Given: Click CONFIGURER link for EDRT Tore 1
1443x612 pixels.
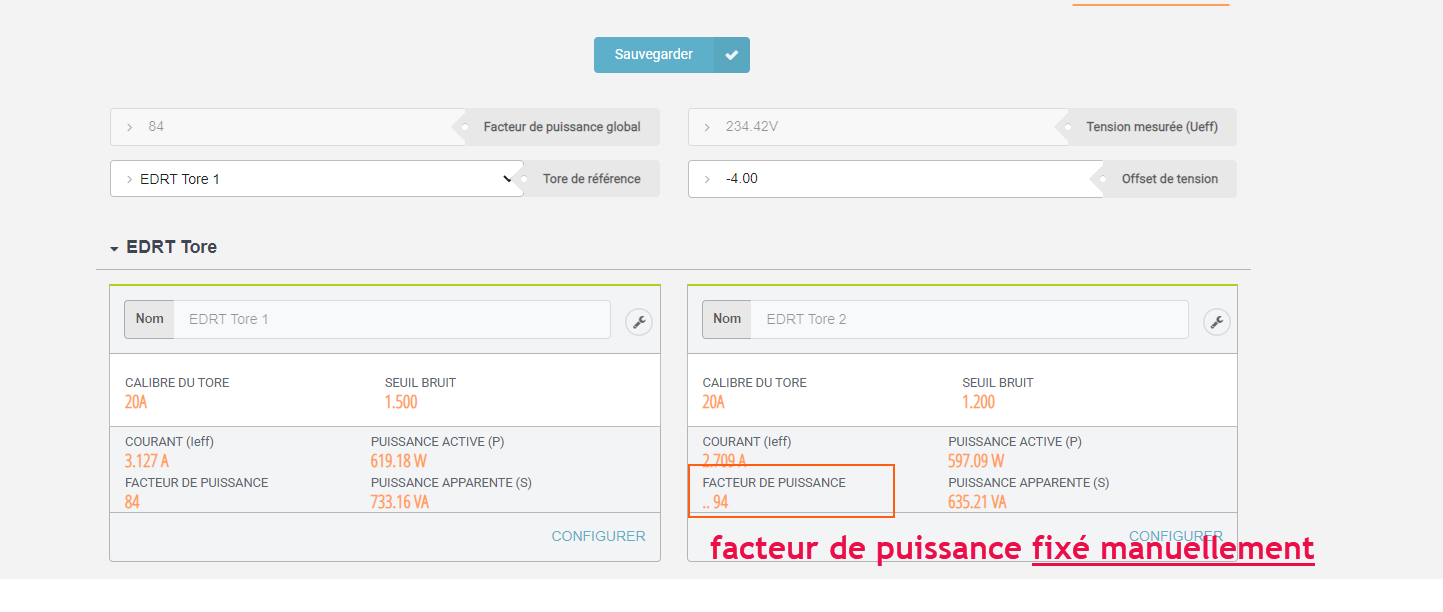Looking at the screenshot, I should click(599, 536).
